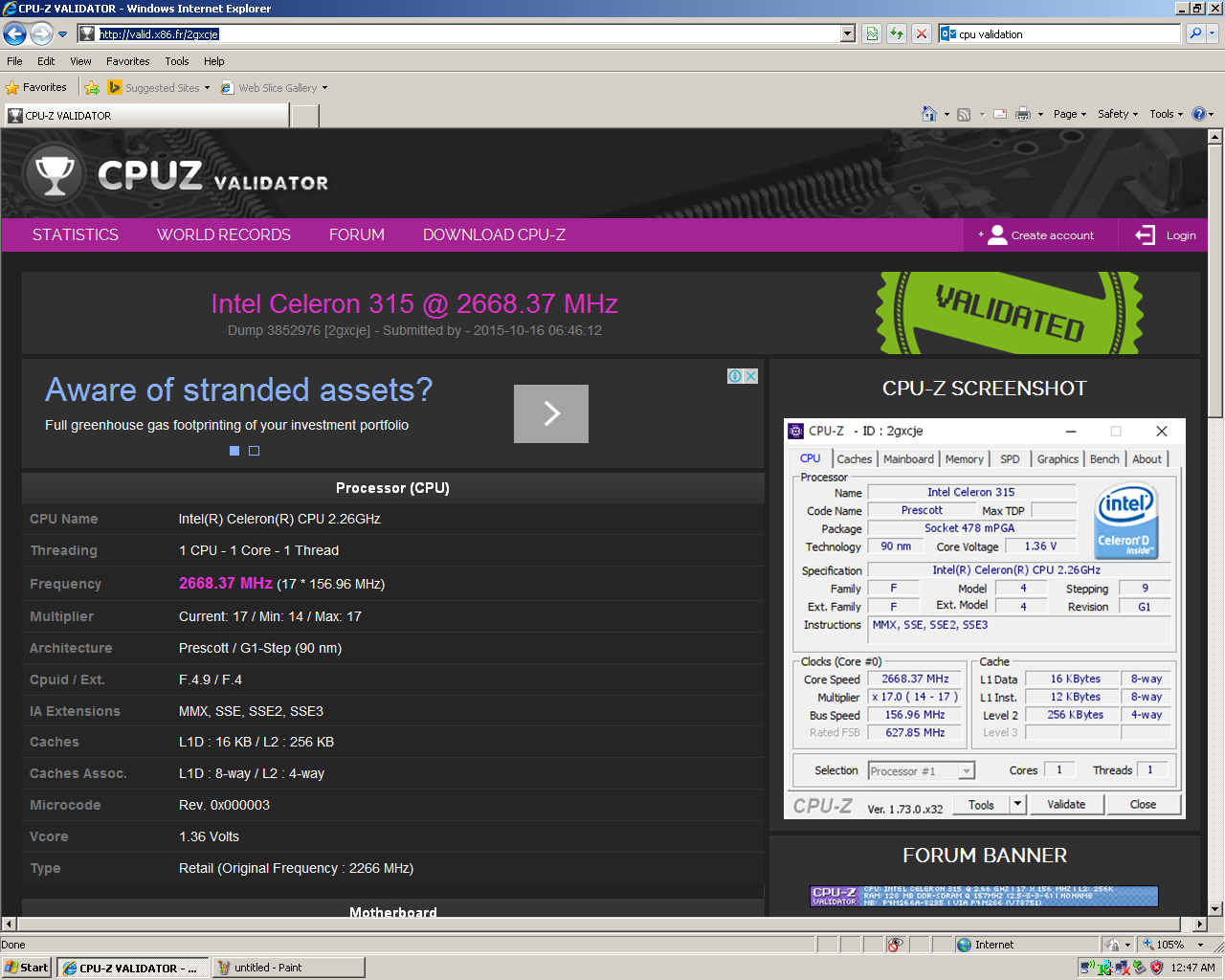
Task: Open the ad info 'i' icon
Action: point(735,376)
